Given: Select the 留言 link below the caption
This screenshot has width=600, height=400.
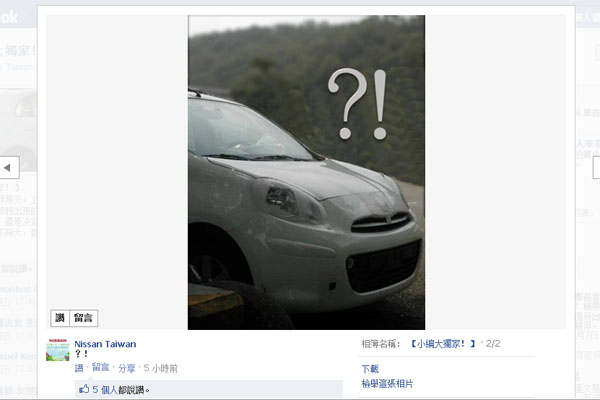Looking at the screenshot, I should pyautogui.click(x=100, y=368).
